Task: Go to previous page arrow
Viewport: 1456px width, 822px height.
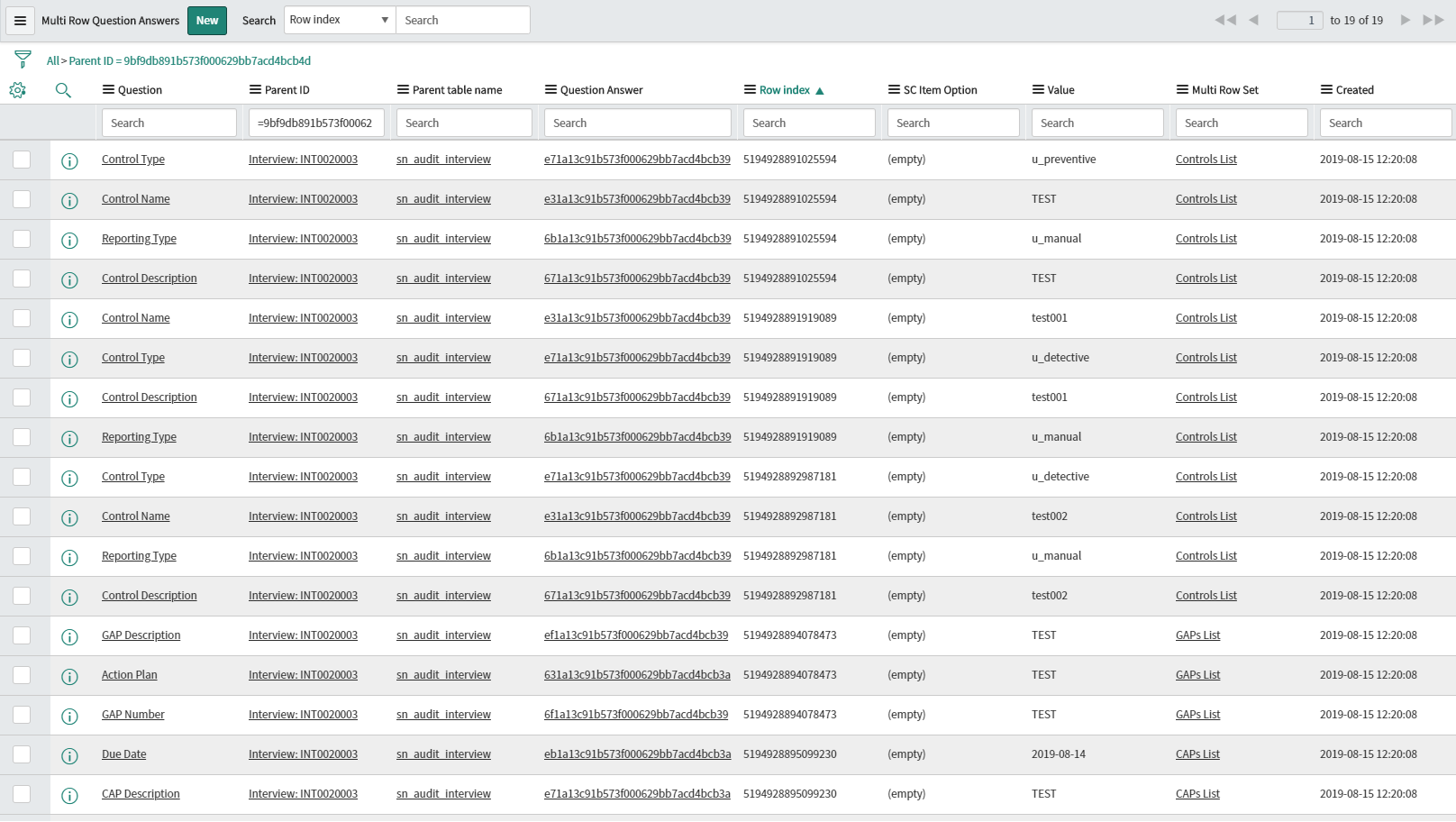Action: click(1253, 20)
